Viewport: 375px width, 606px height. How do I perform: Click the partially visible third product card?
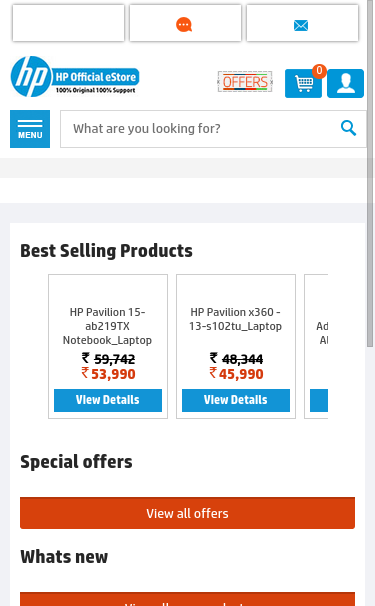pos(316,346)
